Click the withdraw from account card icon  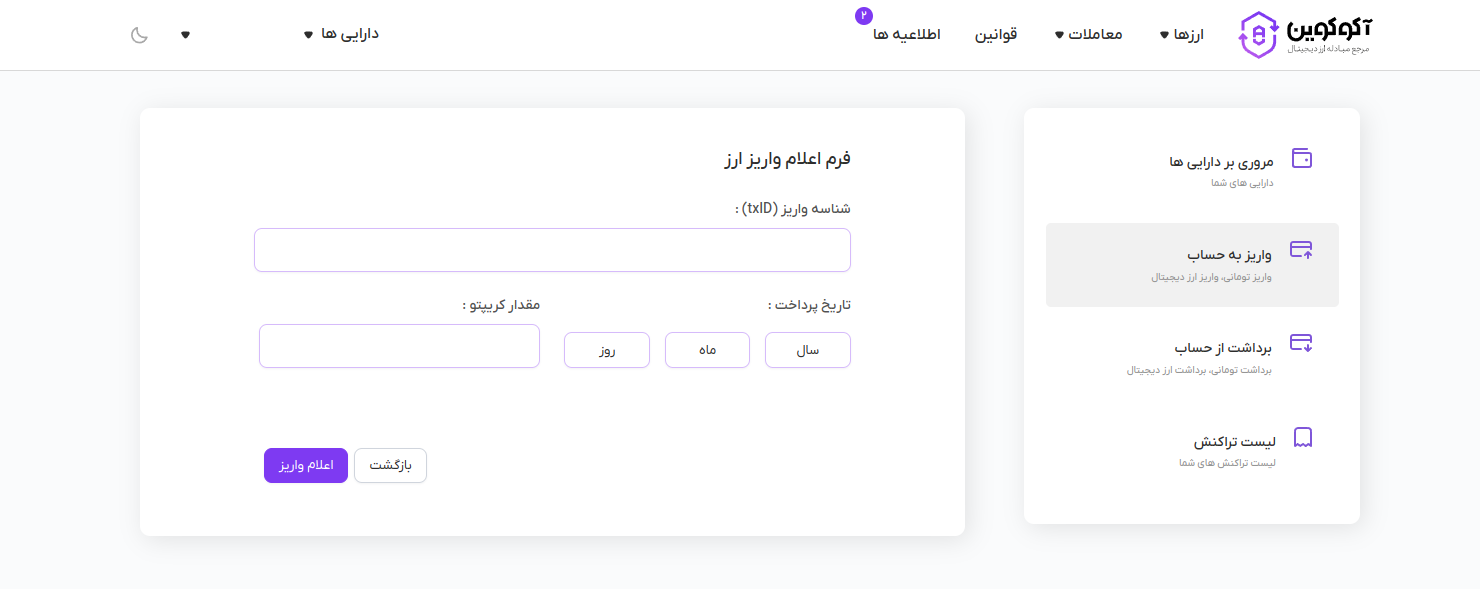point(1301,343)
